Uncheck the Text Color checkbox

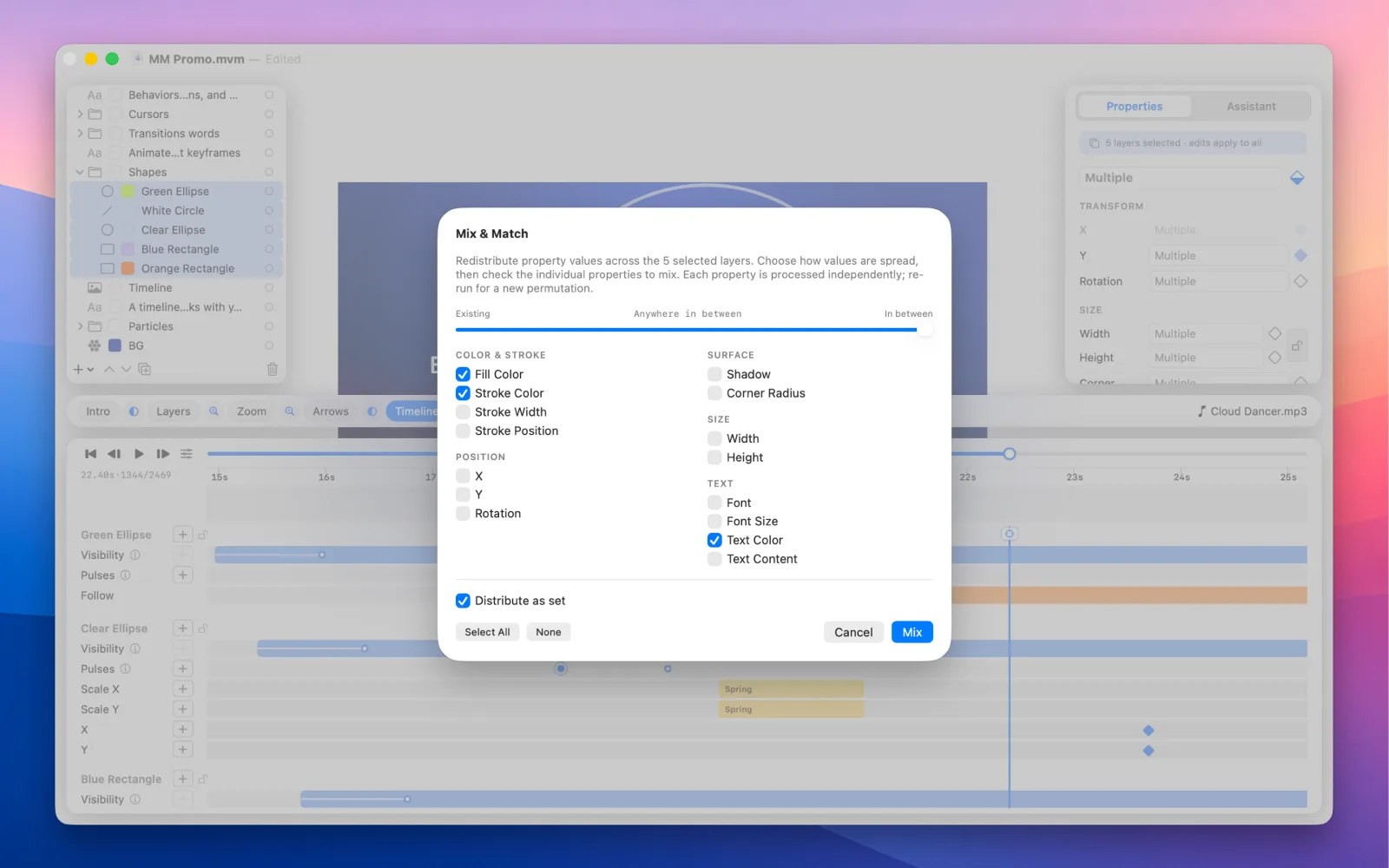coord(714,540)
